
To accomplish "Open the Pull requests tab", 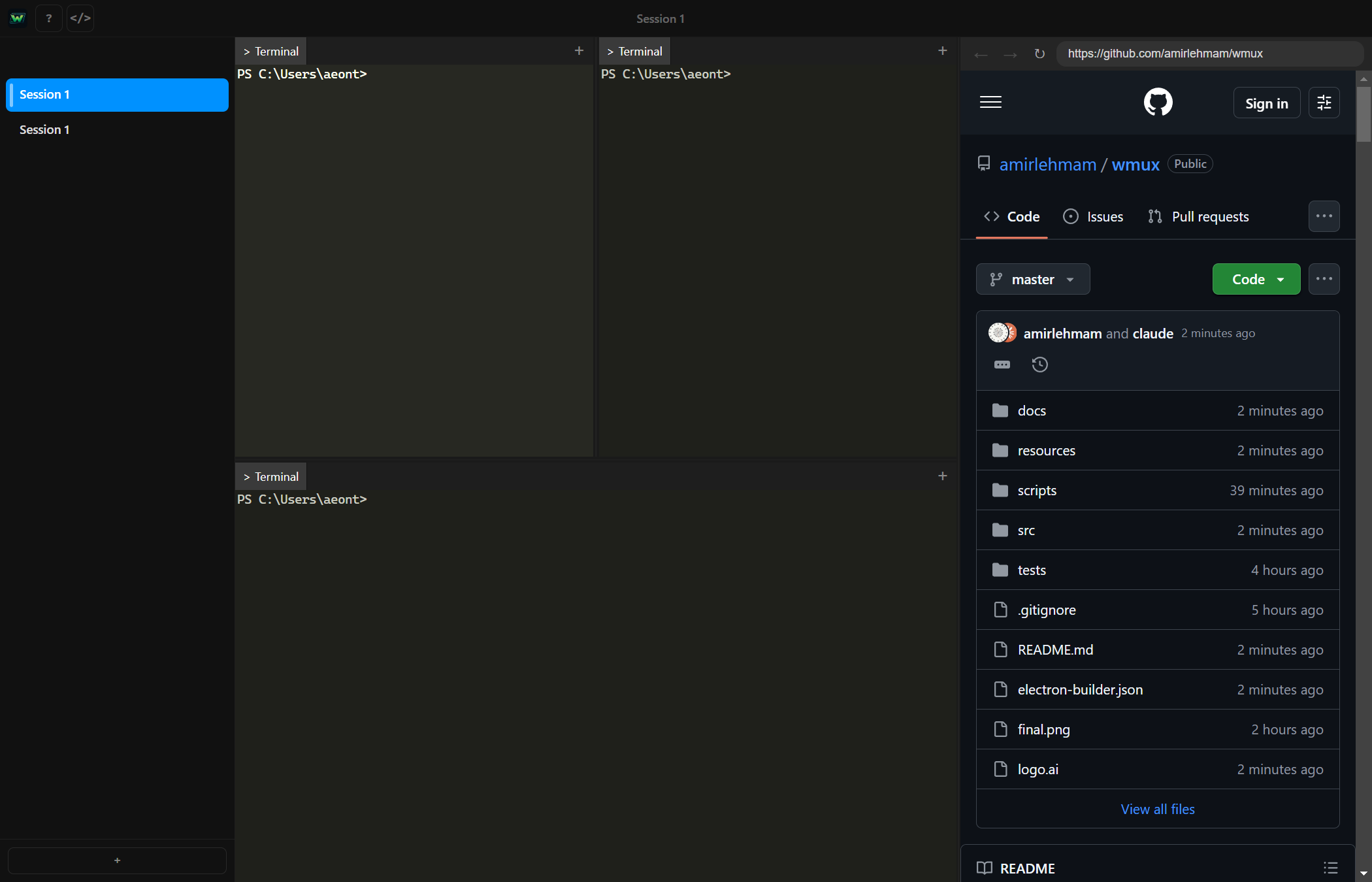I will (x=1199, y=217).
